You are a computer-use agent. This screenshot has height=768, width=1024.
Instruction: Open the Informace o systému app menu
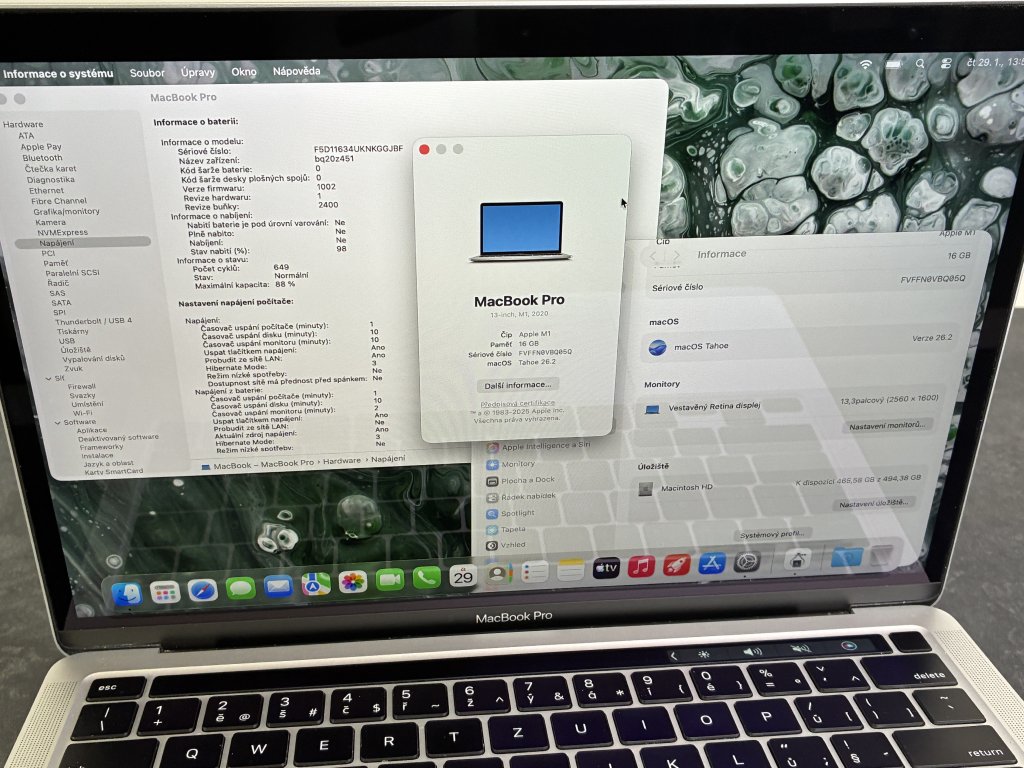(57, 74)
